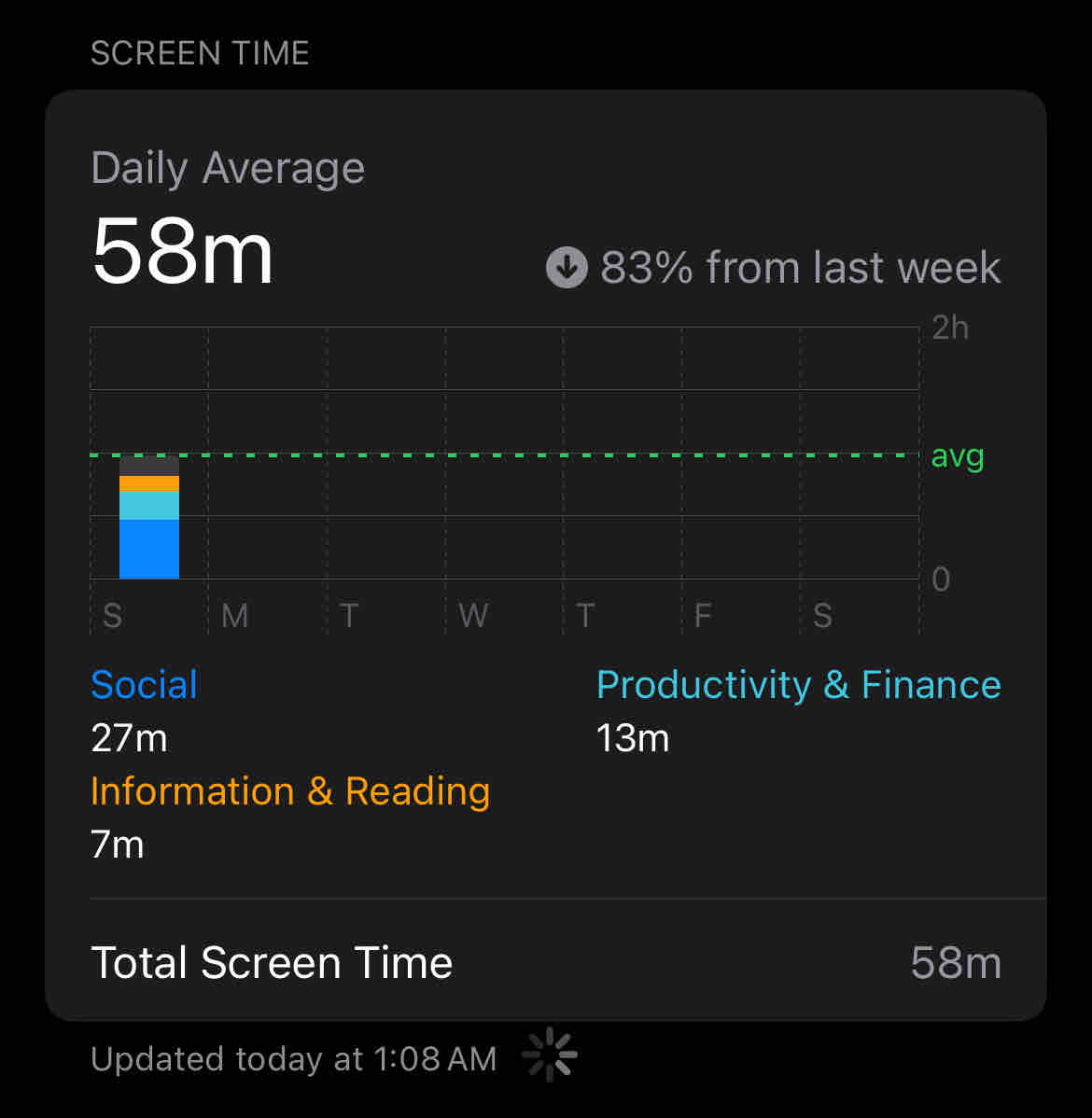Tap the 58m Daily Average value

tap(183, 252)
